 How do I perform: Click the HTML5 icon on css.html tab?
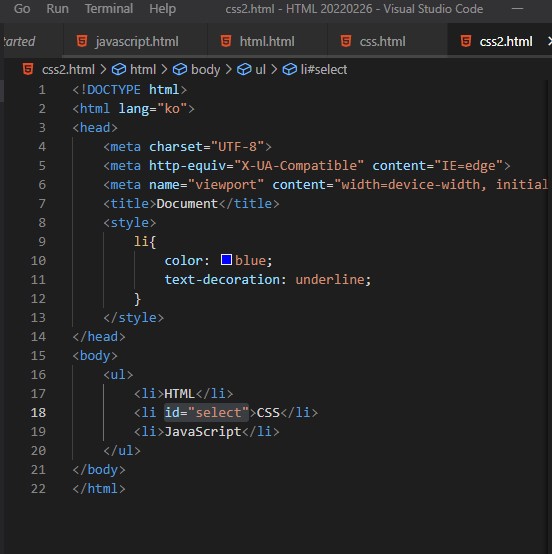(346, 41)
